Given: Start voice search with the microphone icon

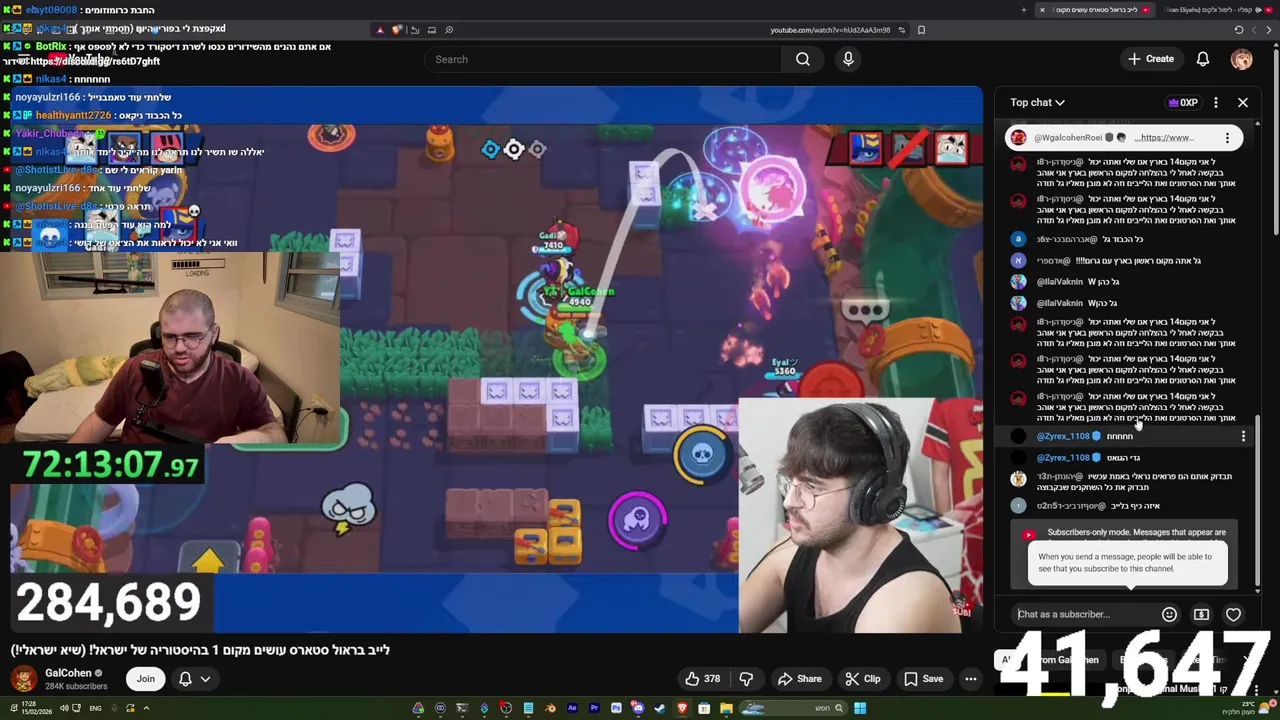Looking at the screenshot, I should pos(848,59).
